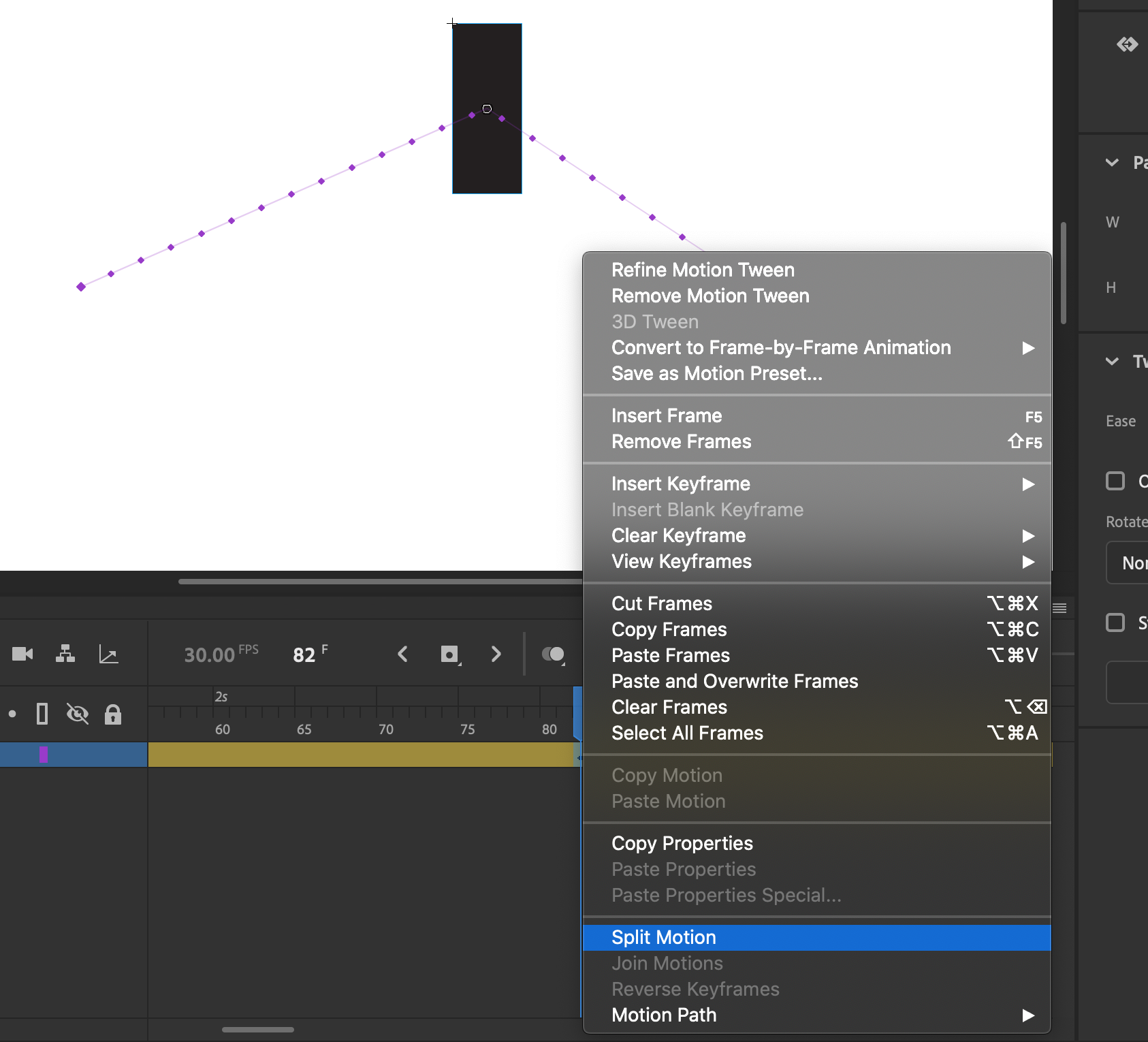Open the timeline panel menu
The image size is (1148, 1042).
(x=1059, y=607)
